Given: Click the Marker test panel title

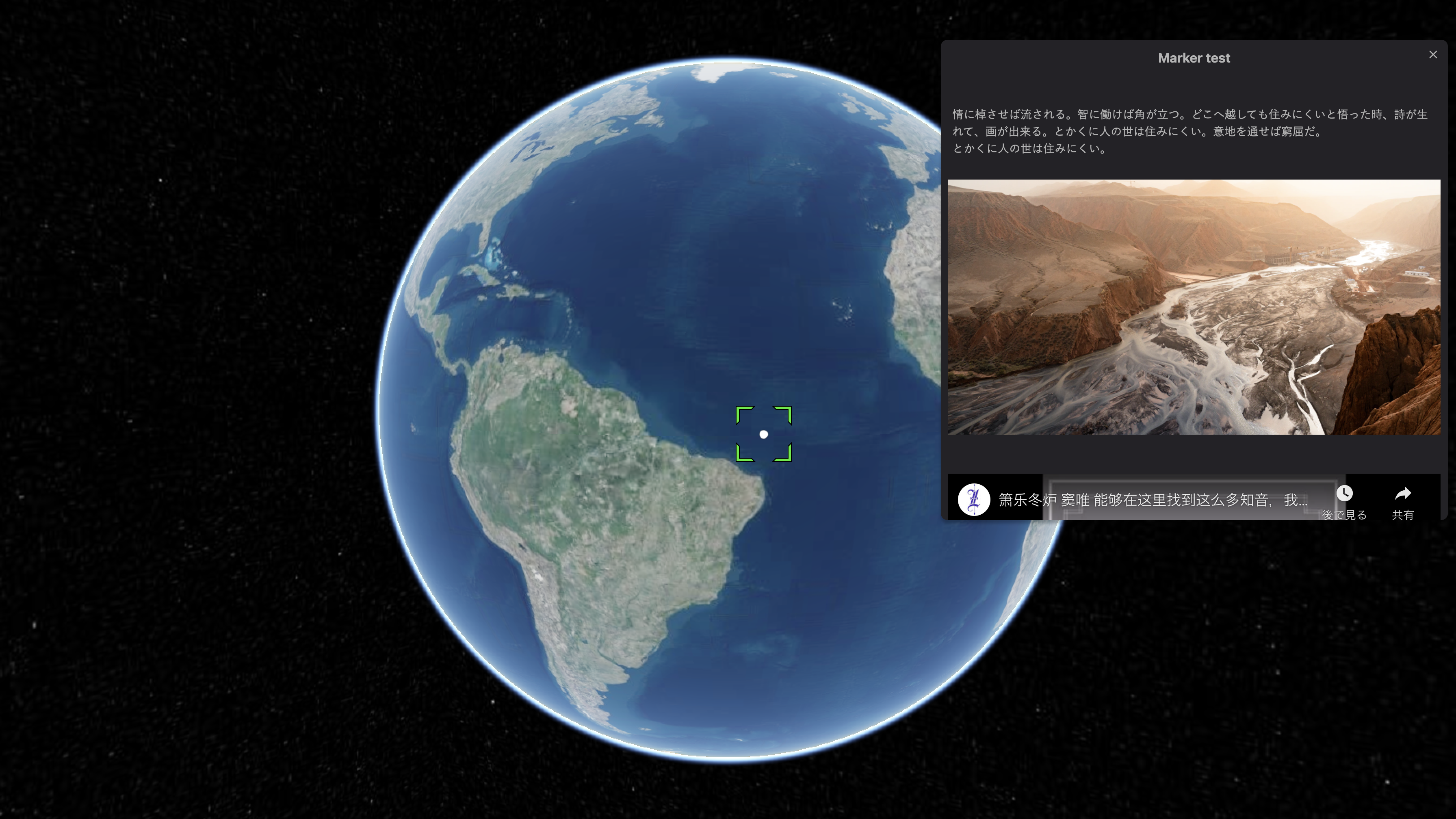Looking at the screenshot, I should click(x=1194, y=58).
